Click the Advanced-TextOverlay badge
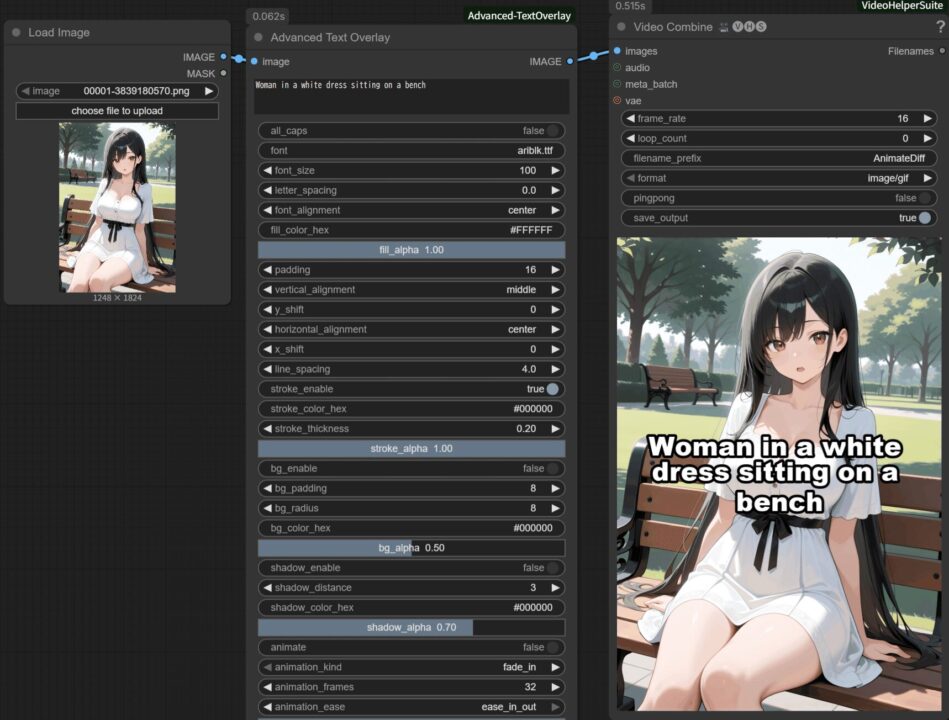Screen dimensions: 949x720 pyautogui.click(x=519, y=16)
